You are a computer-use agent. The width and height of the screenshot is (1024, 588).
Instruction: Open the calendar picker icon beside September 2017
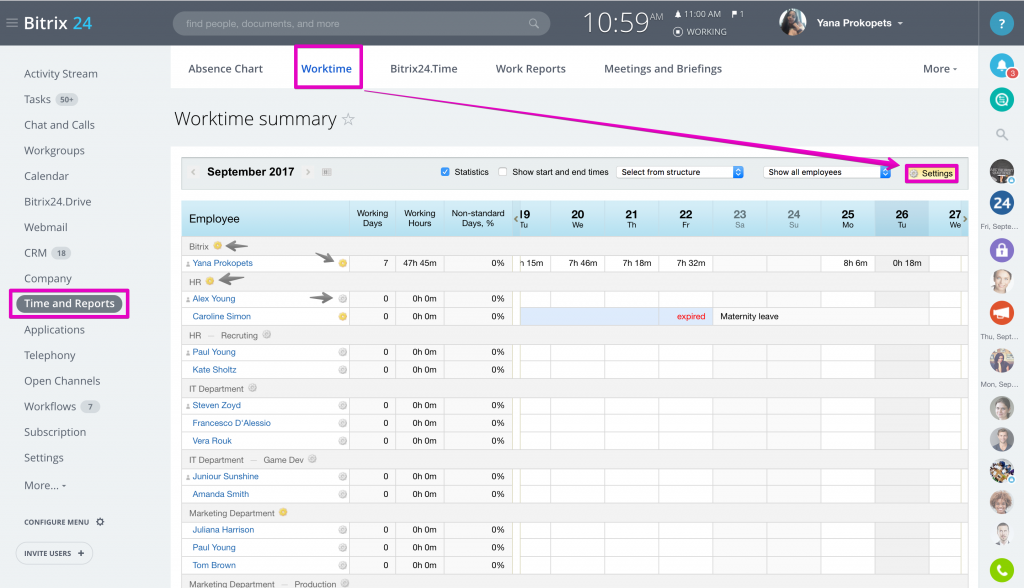tap(327, 172)
